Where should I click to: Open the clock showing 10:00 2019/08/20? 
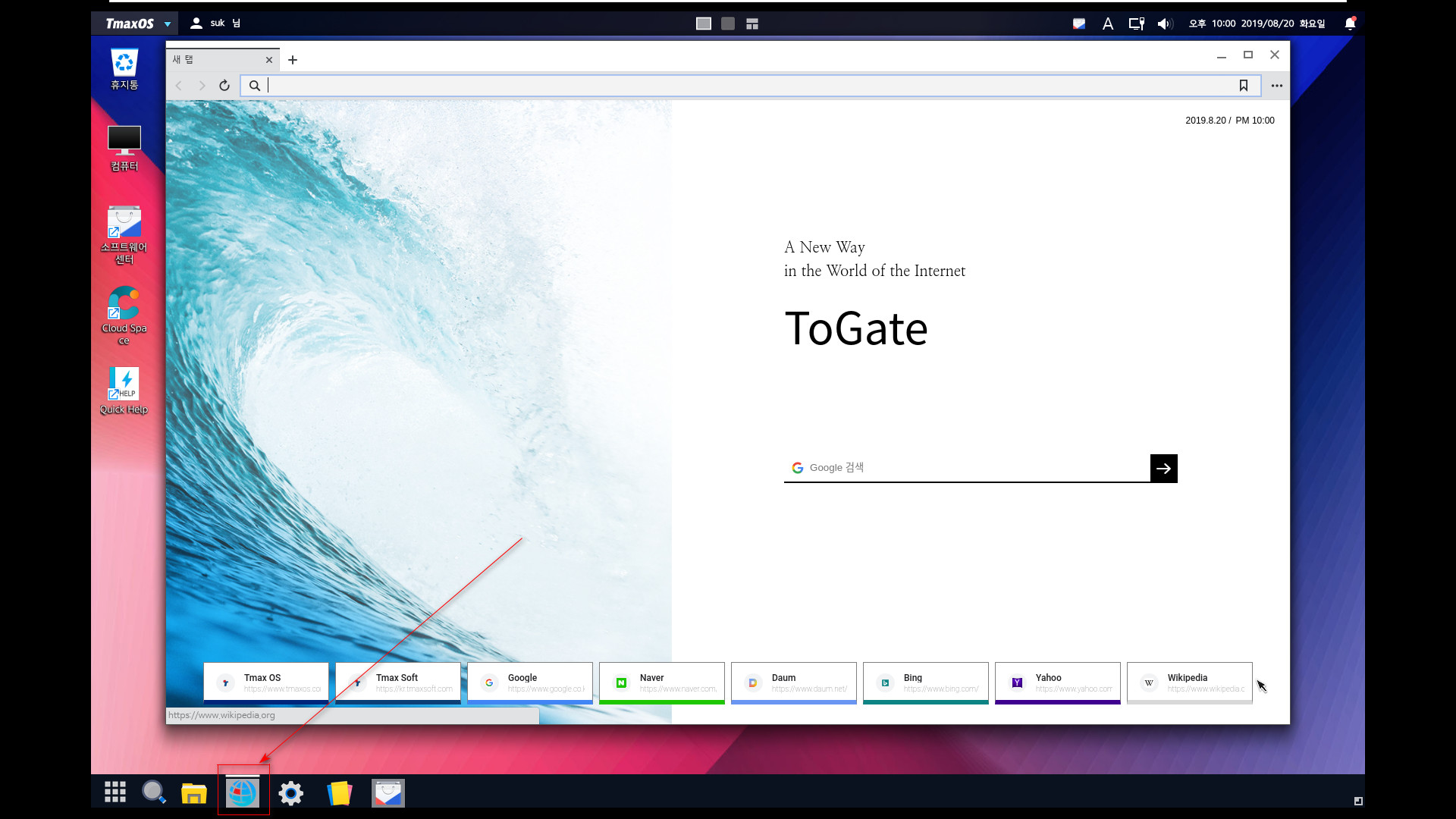pos(1257,24)
